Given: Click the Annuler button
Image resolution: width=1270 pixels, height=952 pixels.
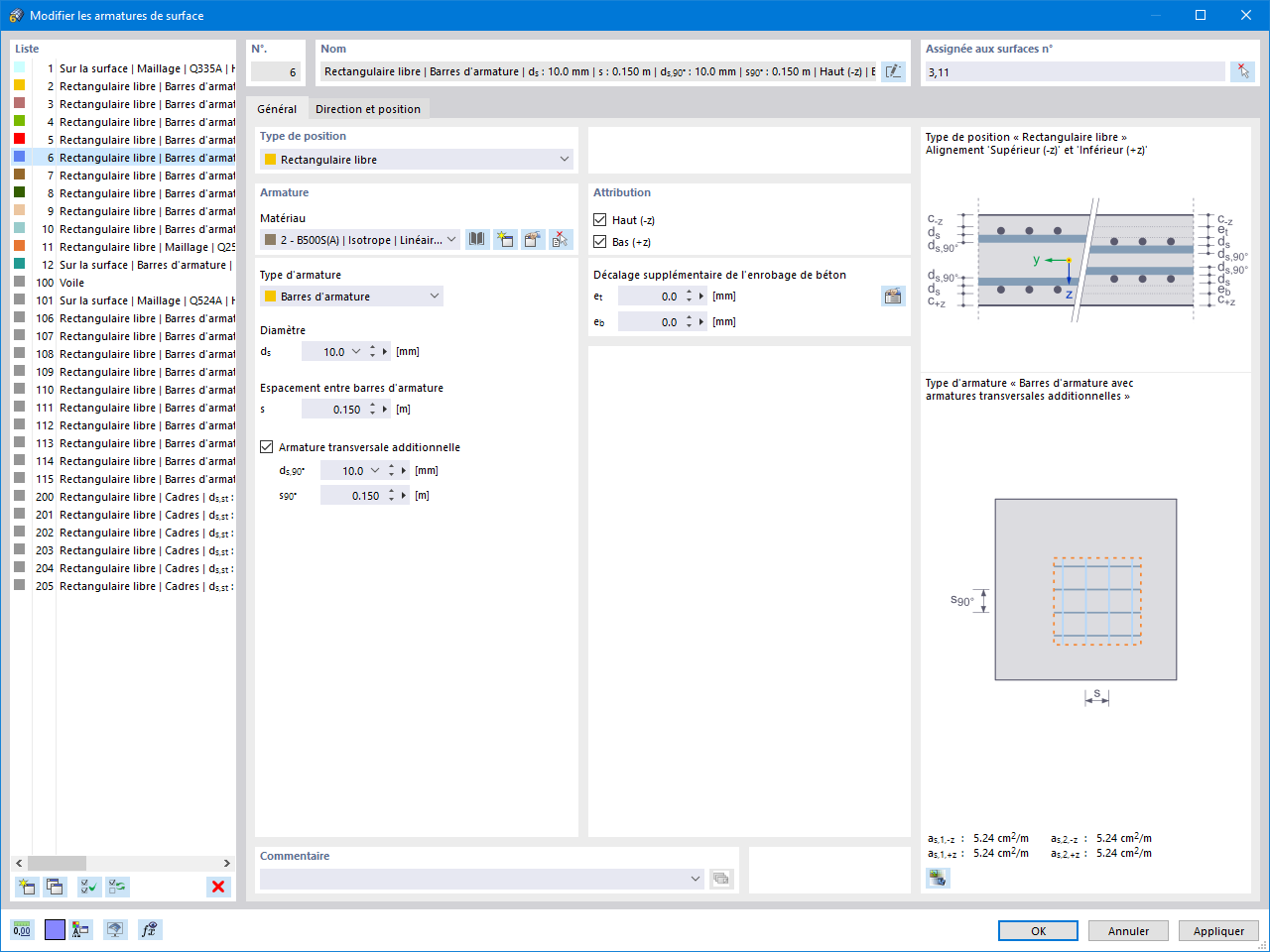Looking at the screenshot, I should (1128, 931).
